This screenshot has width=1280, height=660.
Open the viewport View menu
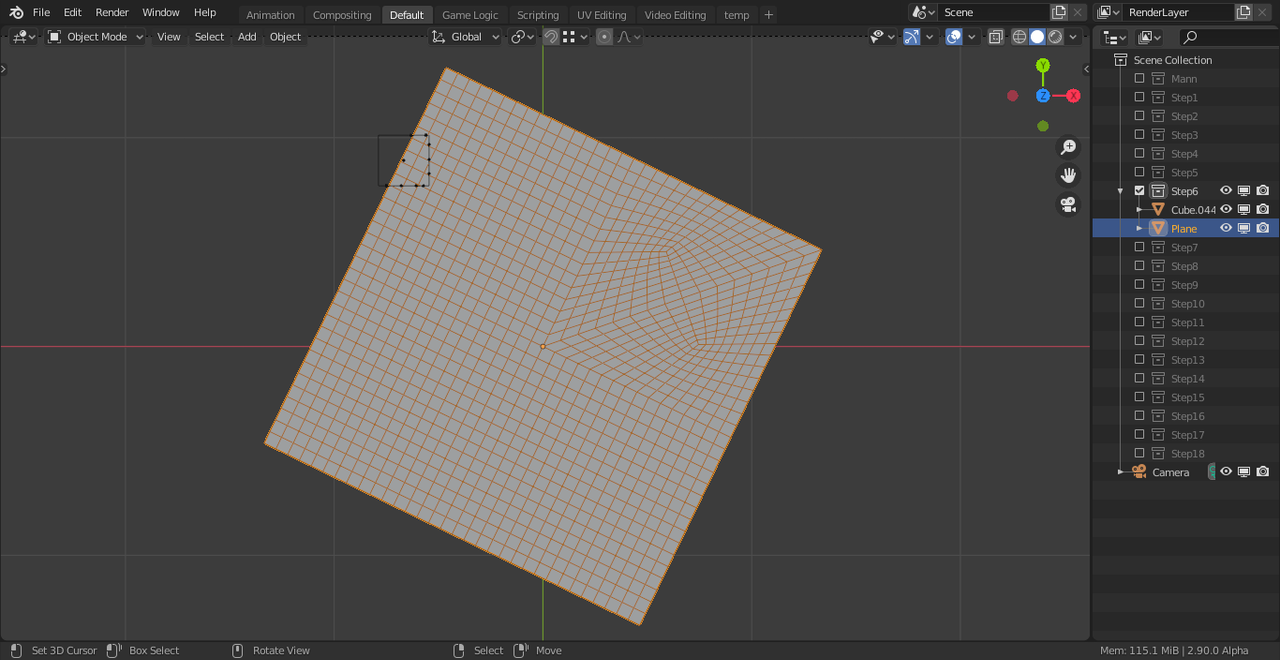(x=169, y=37)
